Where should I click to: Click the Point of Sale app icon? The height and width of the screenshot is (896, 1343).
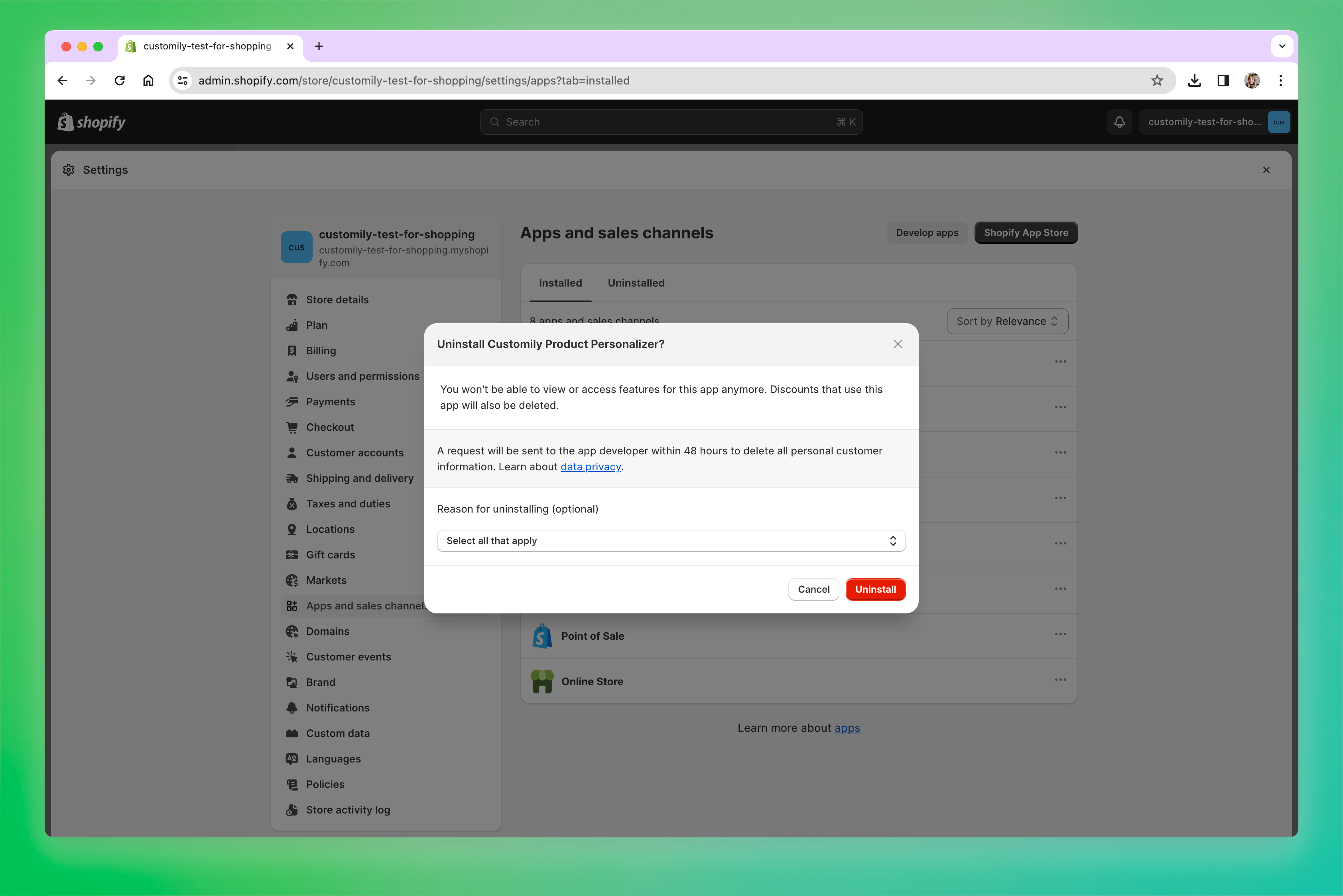pos(542,636)
